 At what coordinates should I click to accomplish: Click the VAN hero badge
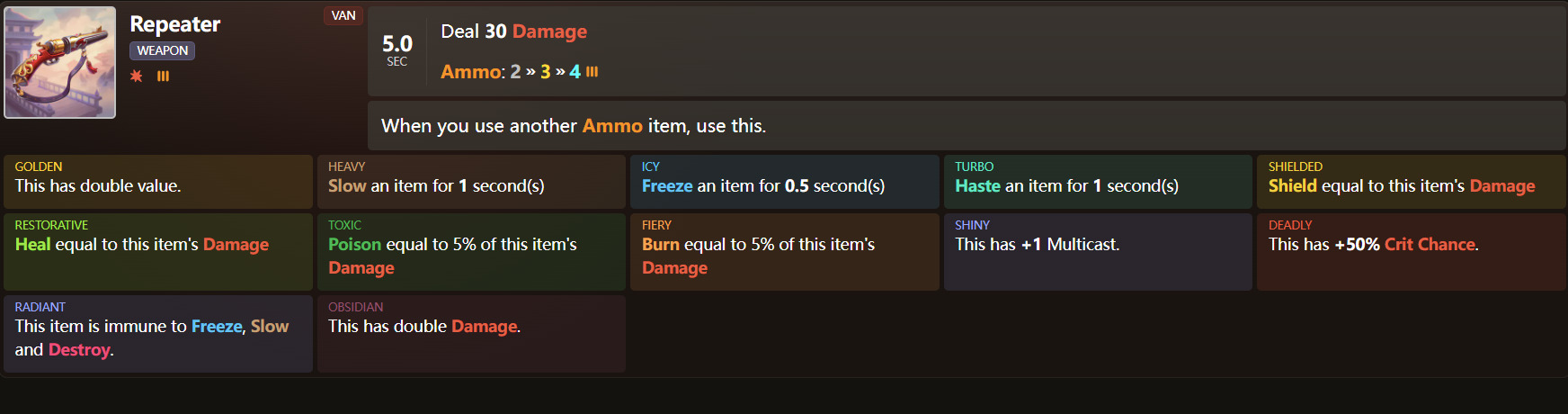pos(343,15)
